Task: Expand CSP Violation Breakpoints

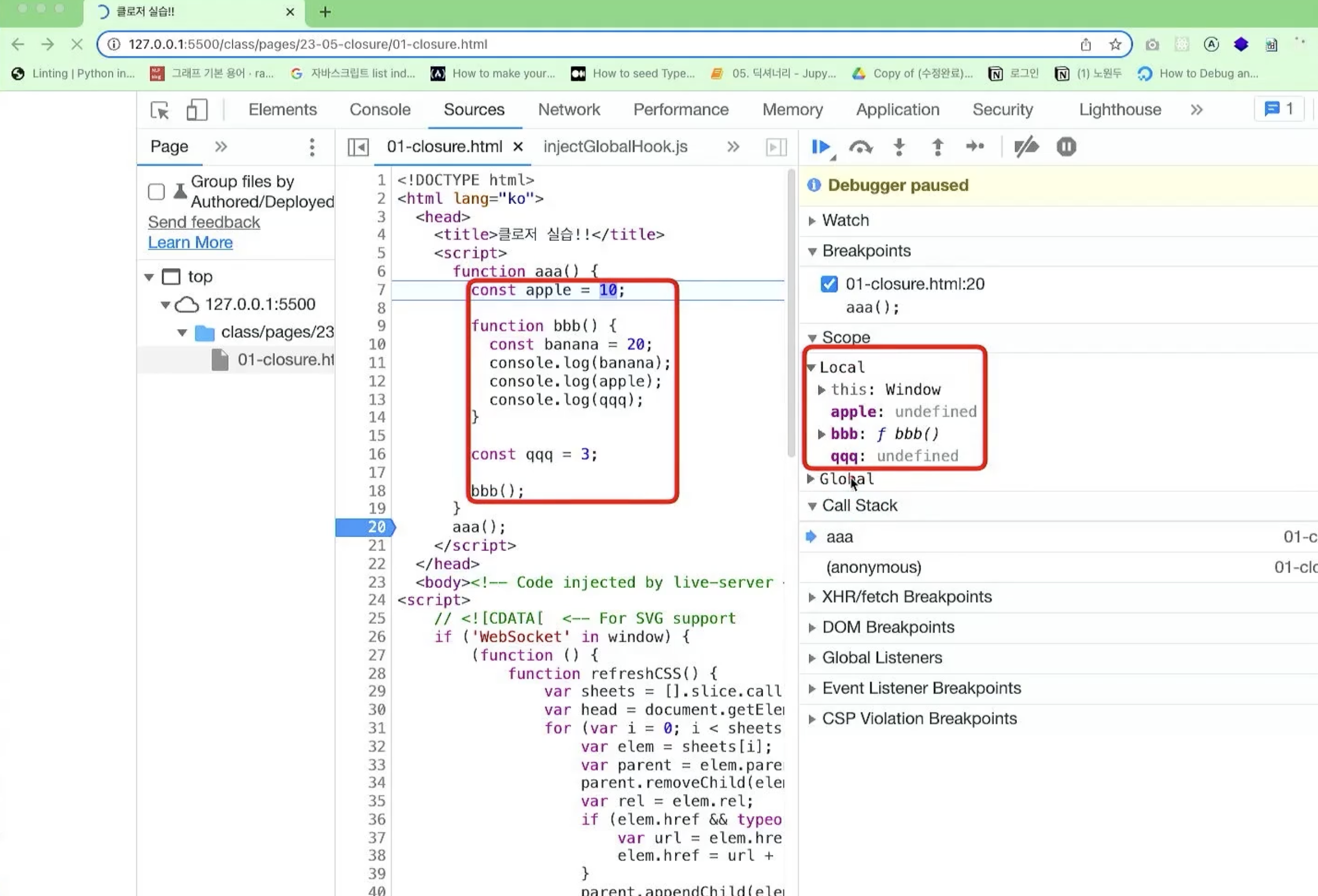Action: coord(812,719)
